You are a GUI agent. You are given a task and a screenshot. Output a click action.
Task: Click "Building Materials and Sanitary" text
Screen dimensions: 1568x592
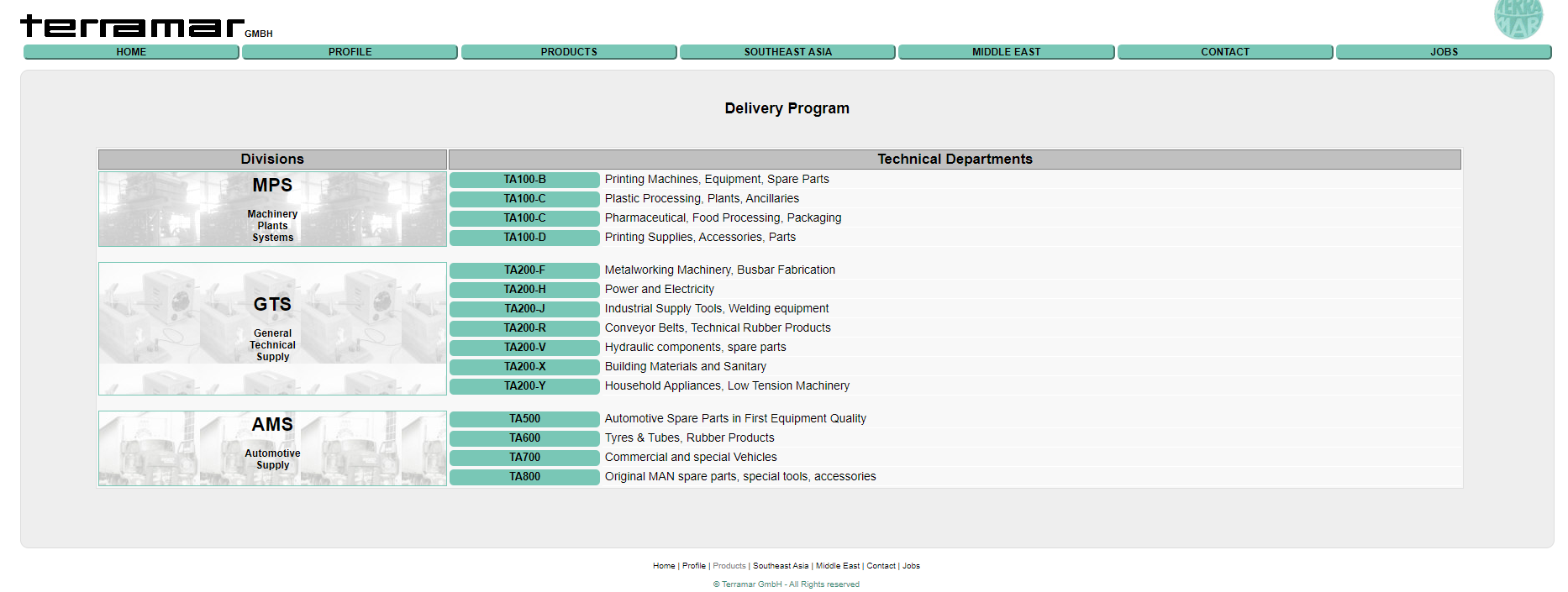click(x=686, y=367)
